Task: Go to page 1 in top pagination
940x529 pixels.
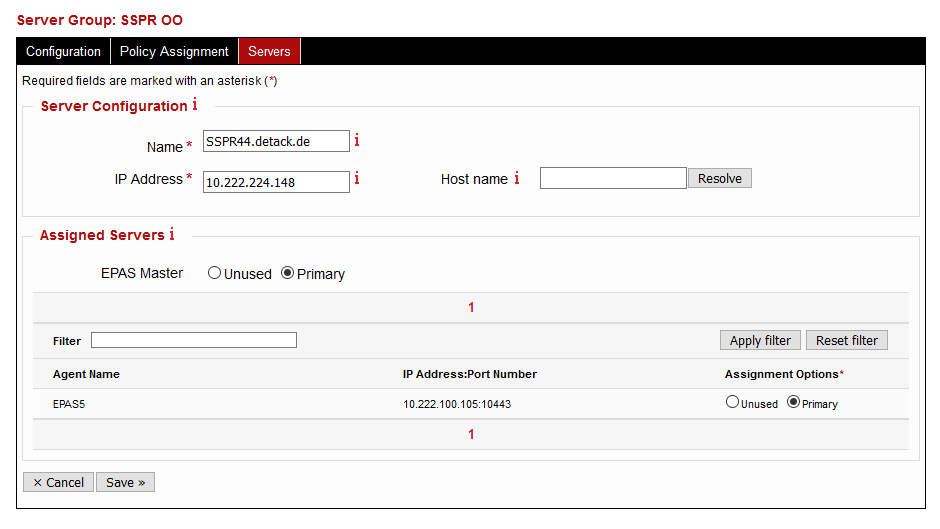Action: [471, 307]
